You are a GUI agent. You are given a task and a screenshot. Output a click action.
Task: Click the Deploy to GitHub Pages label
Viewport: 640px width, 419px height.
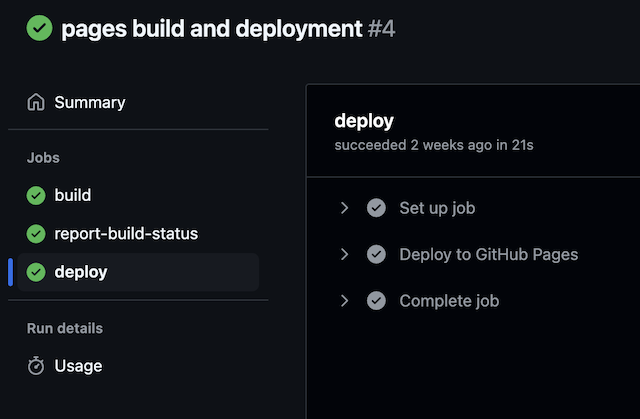coord(489,255)
